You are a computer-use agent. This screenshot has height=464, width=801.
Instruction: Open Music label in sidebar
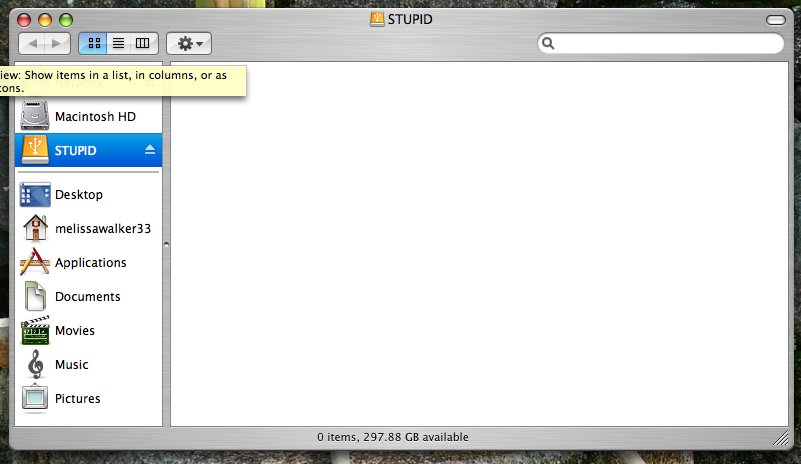click(72, 365)
